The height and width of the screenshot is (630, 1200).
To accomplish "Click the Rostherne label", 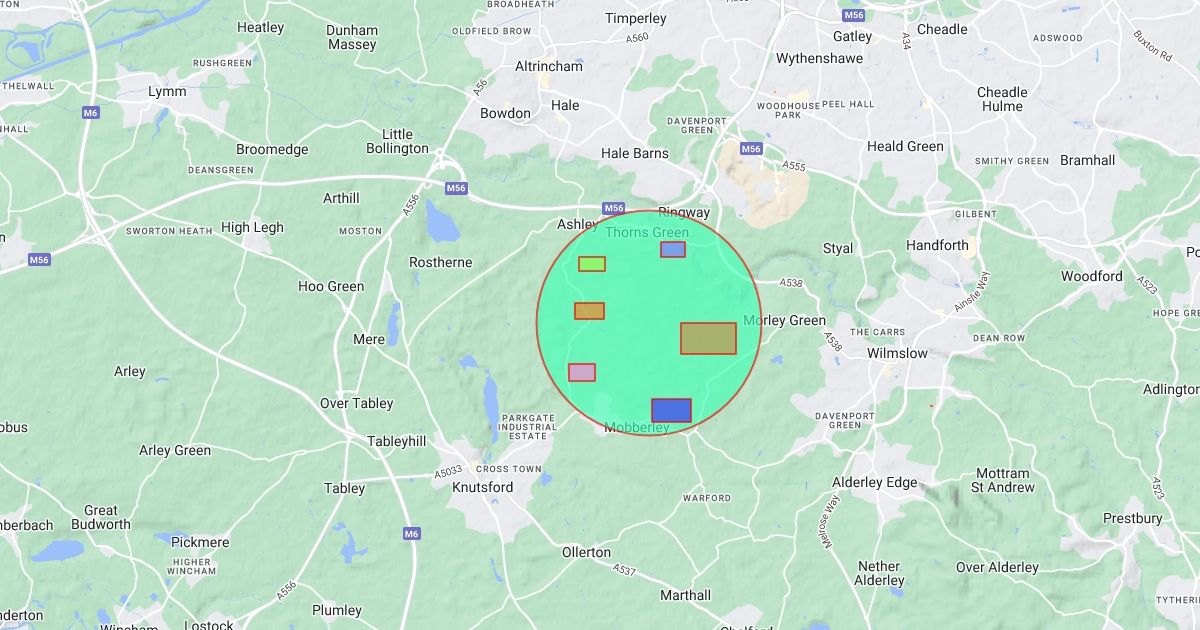I will click(441, 262).
